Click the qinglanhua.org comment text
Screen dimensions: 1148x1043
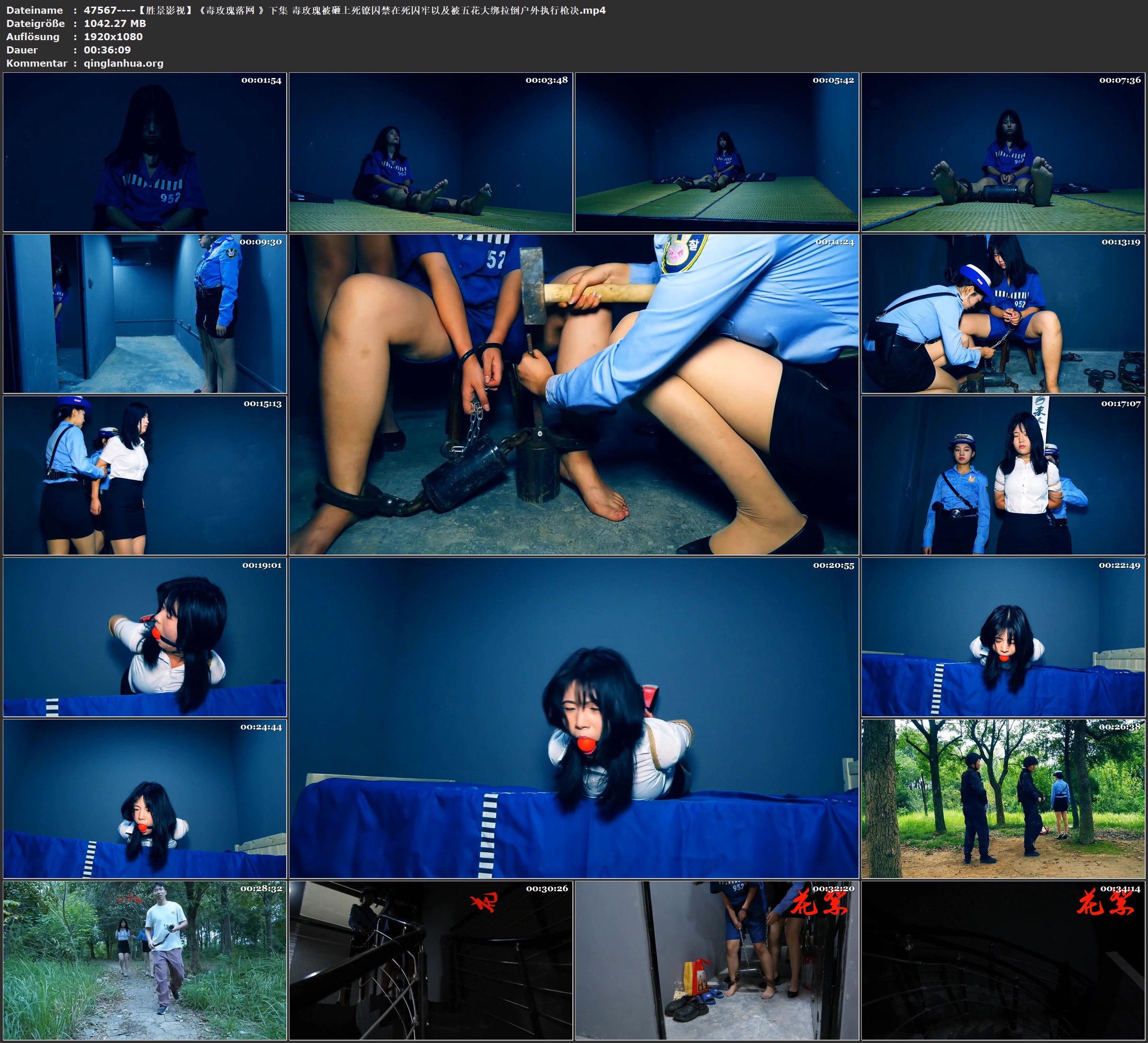coord(123,63)
